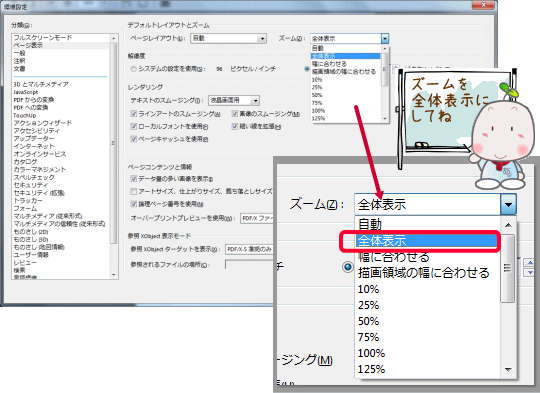Click scroll-down arrow of enlarged Zoom list

pyautogui.click(x=508, y=370)
